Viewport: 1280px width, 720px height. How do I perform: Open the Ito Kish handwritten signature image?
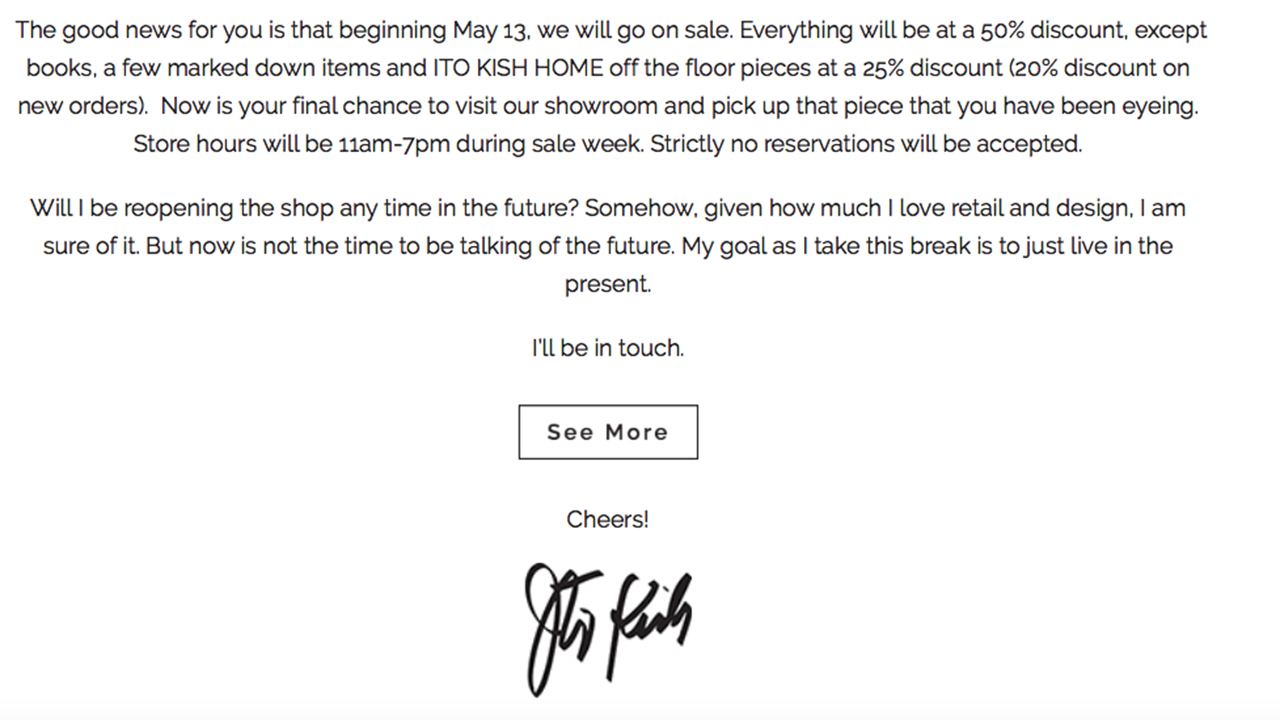point(608,629)
